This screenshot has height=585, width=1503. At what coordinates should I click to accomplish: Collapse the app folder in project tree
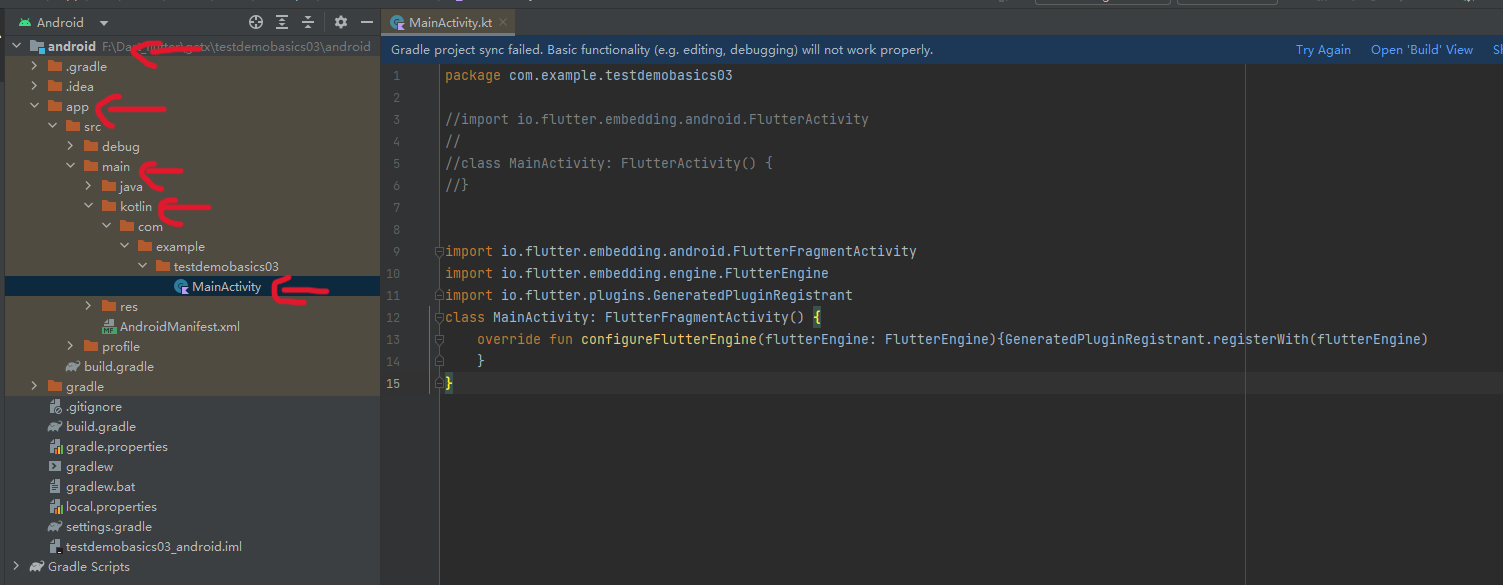35,106
